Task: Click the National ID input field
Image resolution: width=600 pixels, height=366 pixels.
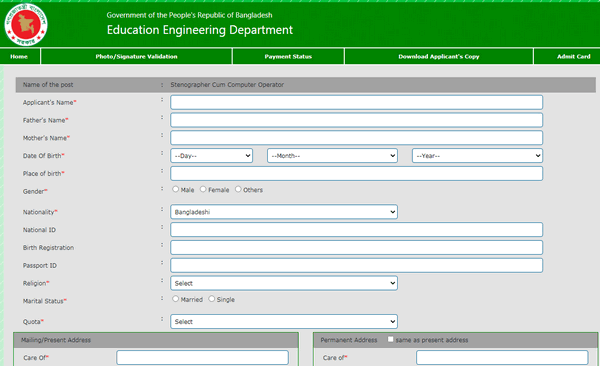Action: click(356, 230)
